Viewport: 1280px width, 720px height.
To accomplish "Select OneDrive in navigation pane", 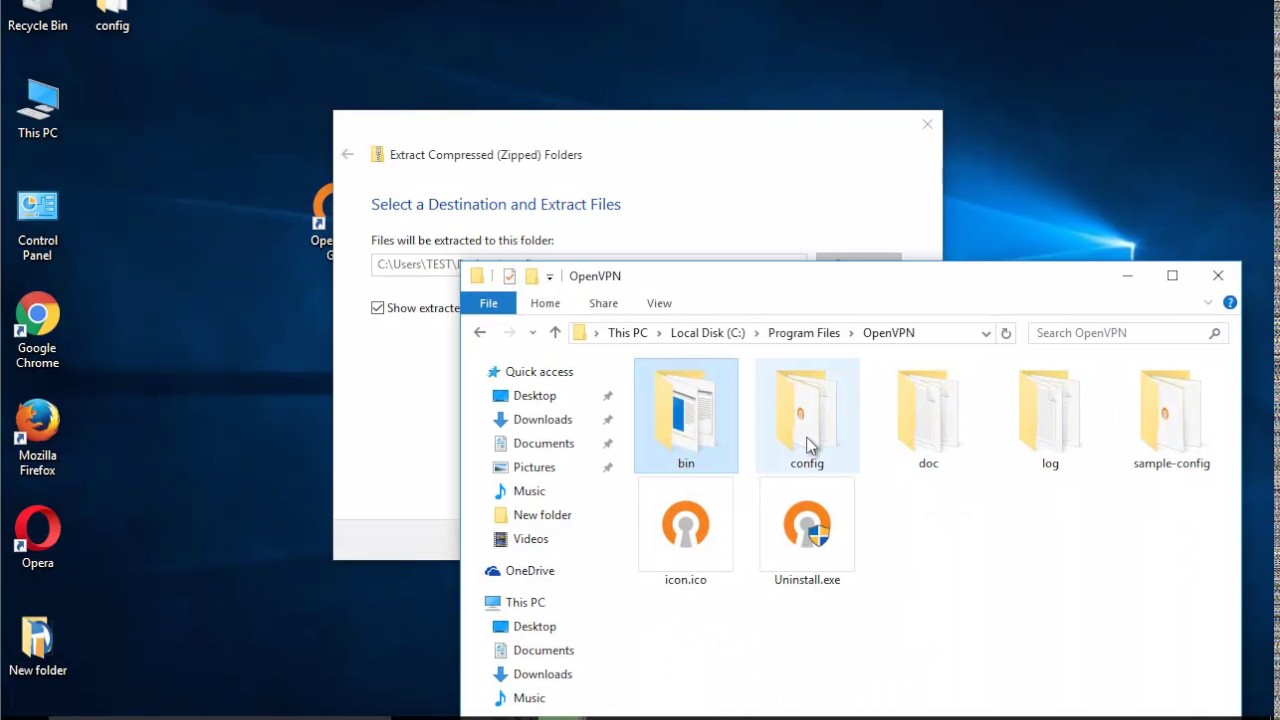I will (529, 571).
